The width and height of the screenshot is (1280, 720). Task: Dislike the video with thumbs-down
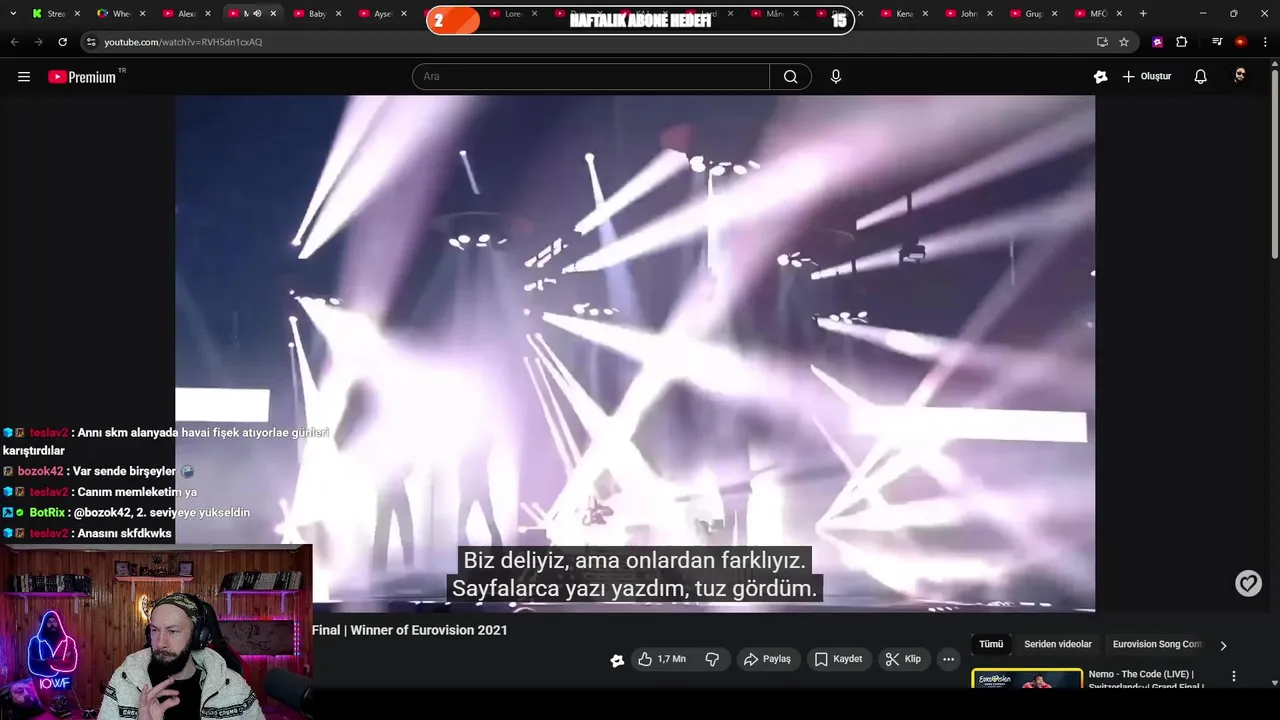(x=712, y=659)
